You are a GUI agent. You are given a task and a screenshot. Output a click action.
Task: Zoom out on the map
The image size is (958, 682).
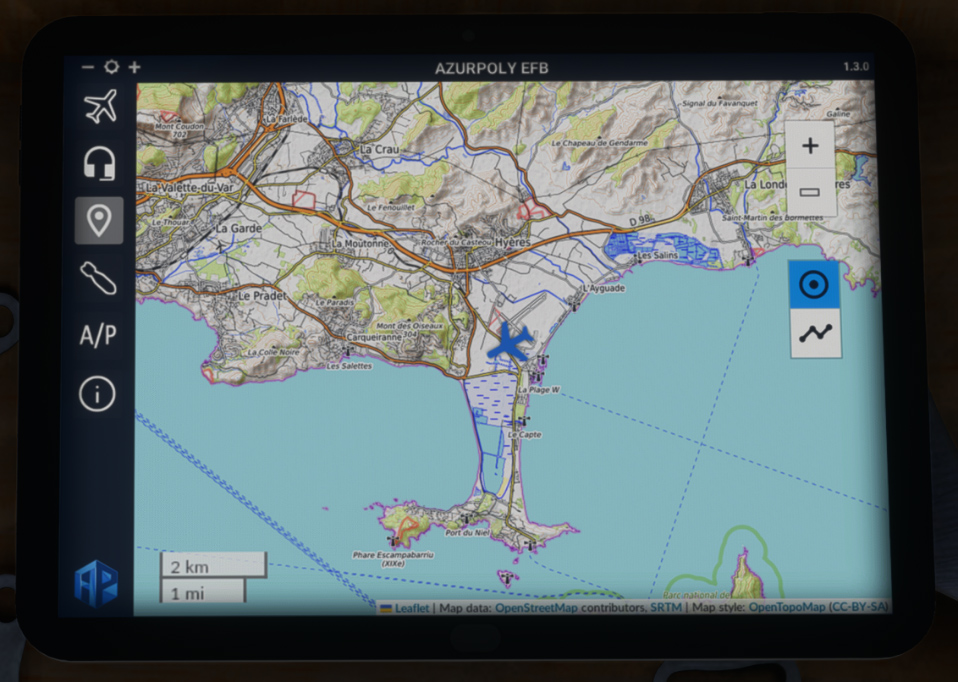pyautogui.click(x=810, y=192)
